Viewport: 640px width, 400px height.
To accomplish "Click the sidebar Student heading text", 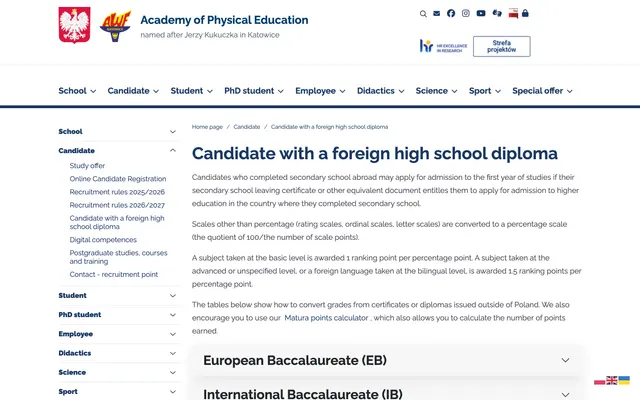I will (x=72, y=296).
